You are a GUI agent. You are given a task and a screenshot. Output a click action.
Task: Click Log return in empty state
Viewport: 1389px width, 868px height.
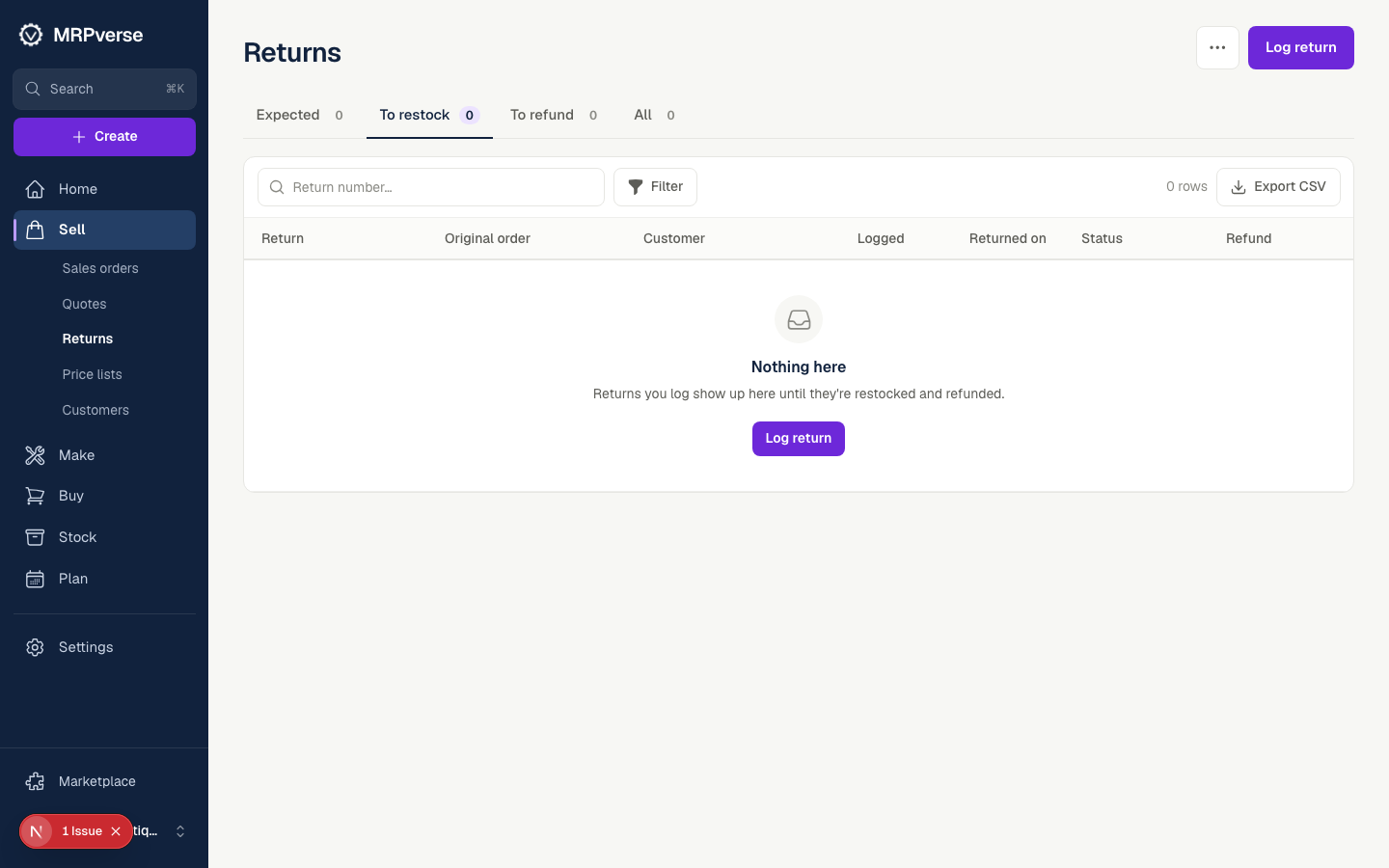[799, 439]
